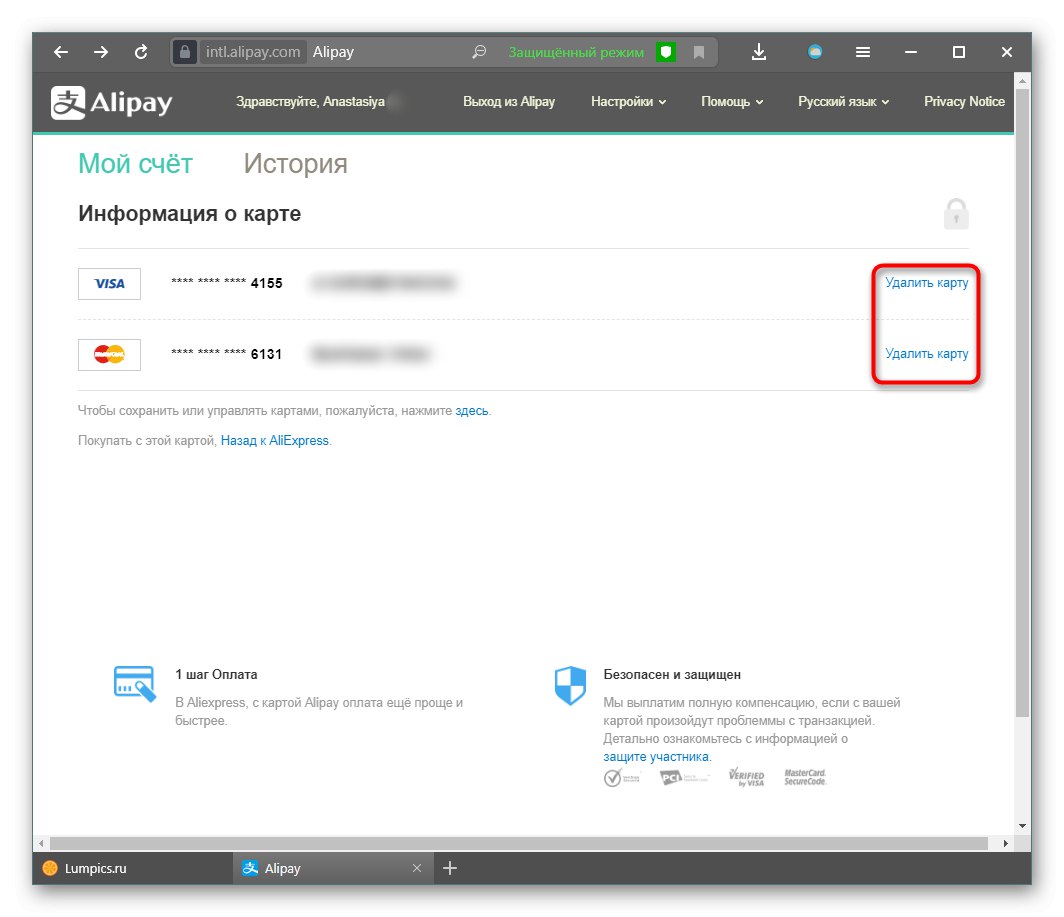1064x917 pixels.
Task: Close the Alipay browser tab
Action: click(x=417, y=868)
